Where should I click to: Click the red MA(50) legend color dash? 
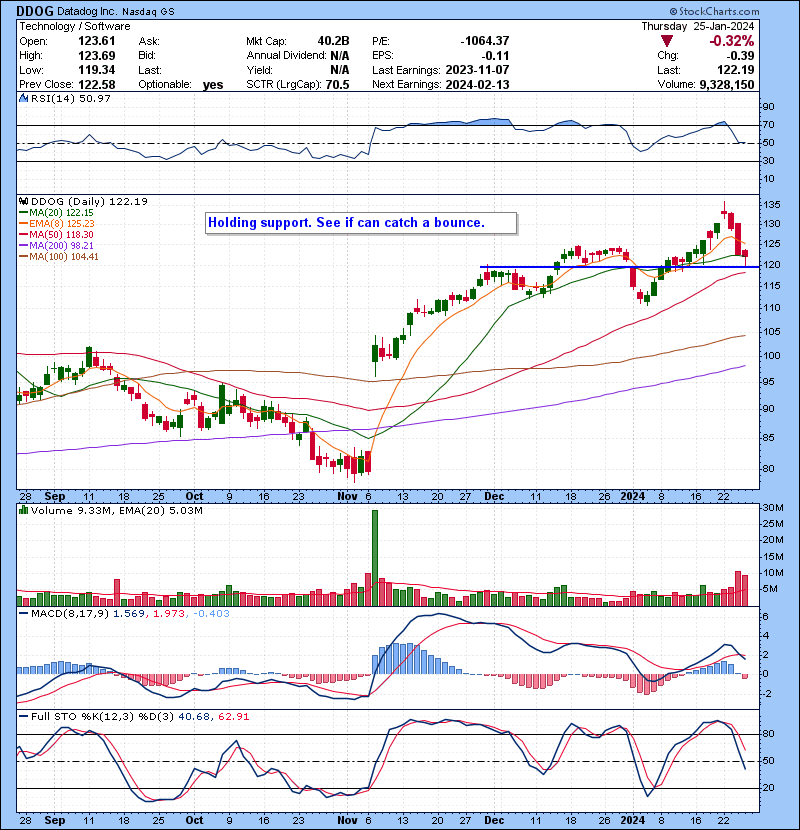[23, 235]
